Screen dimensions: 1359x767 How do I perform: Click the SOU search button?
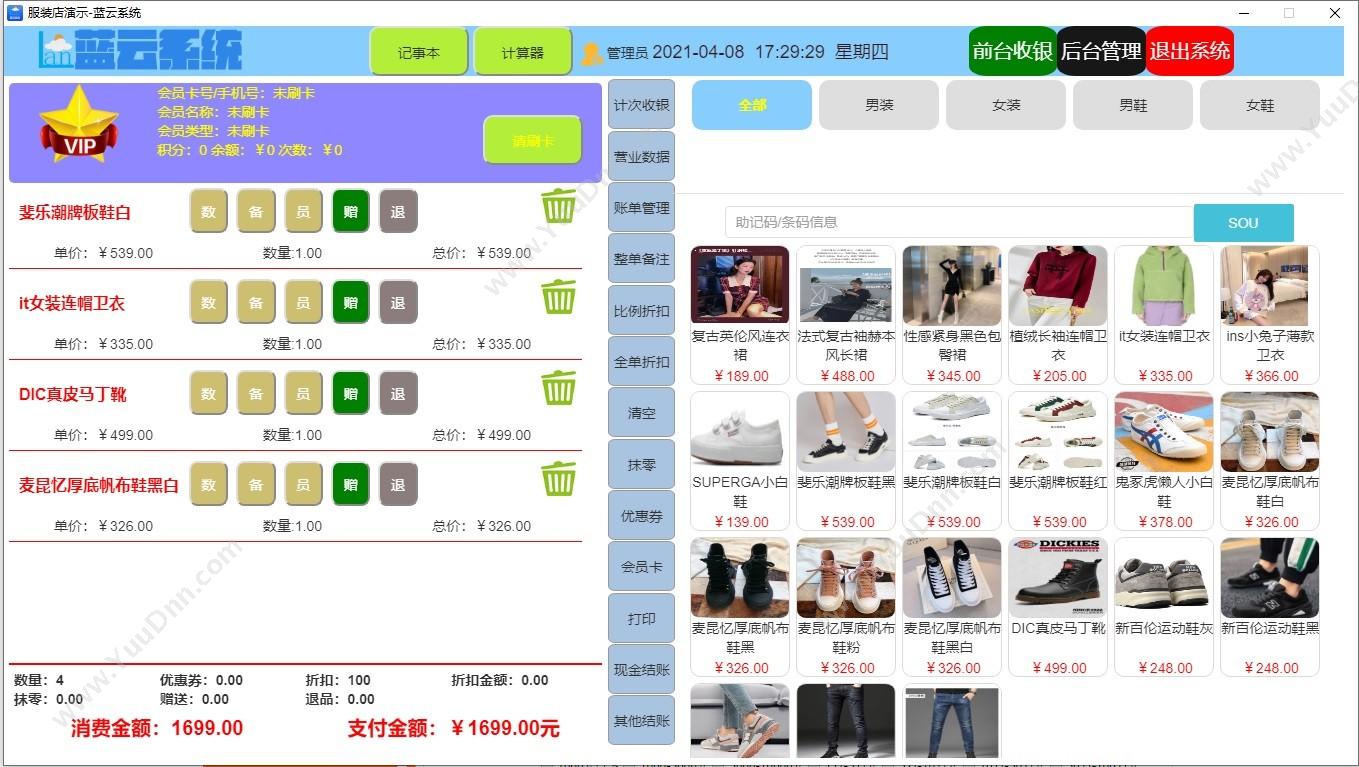click(1243, 223)
